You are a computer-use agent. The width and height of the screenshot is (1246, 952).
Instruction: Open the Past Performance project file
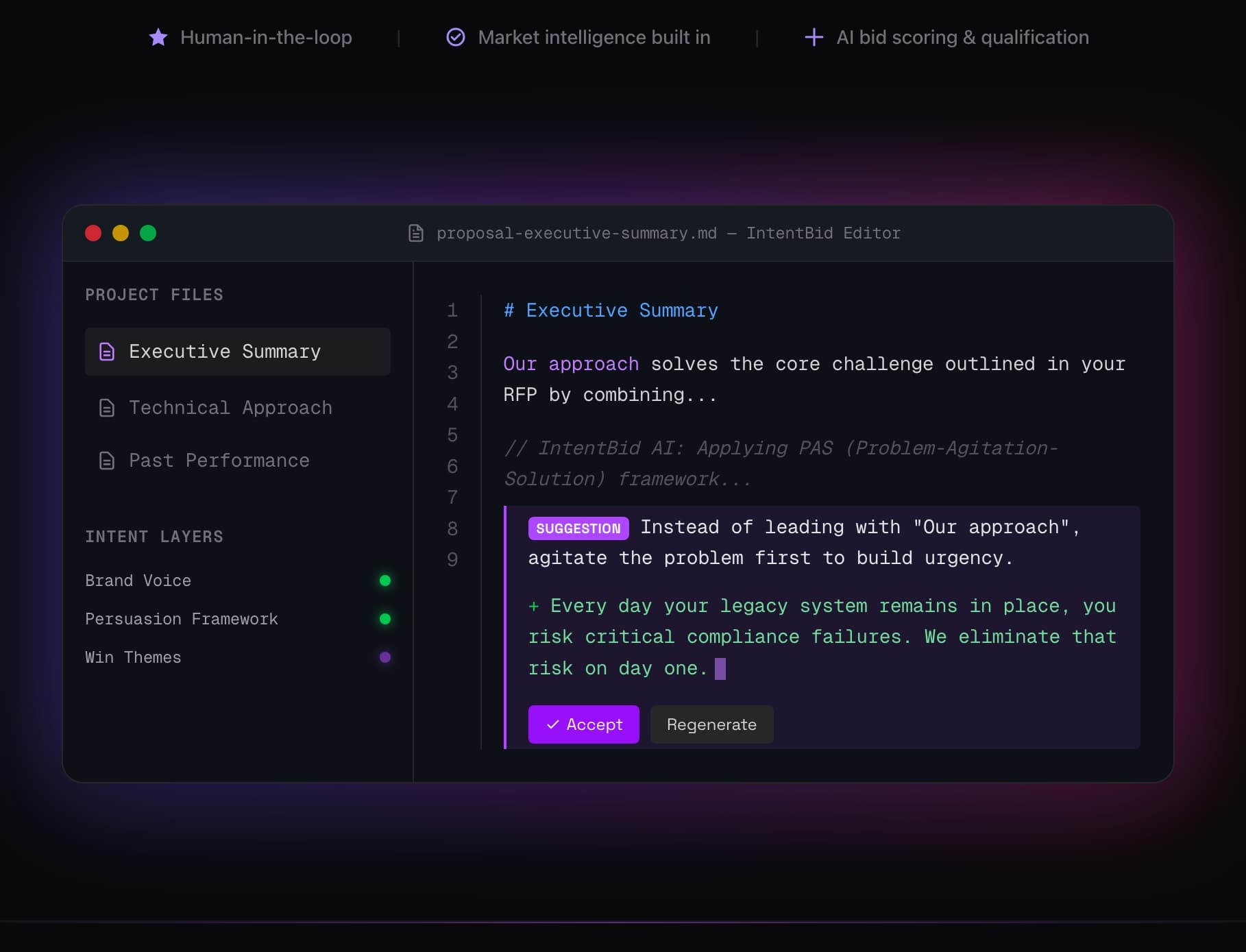(x=238, y=461)
